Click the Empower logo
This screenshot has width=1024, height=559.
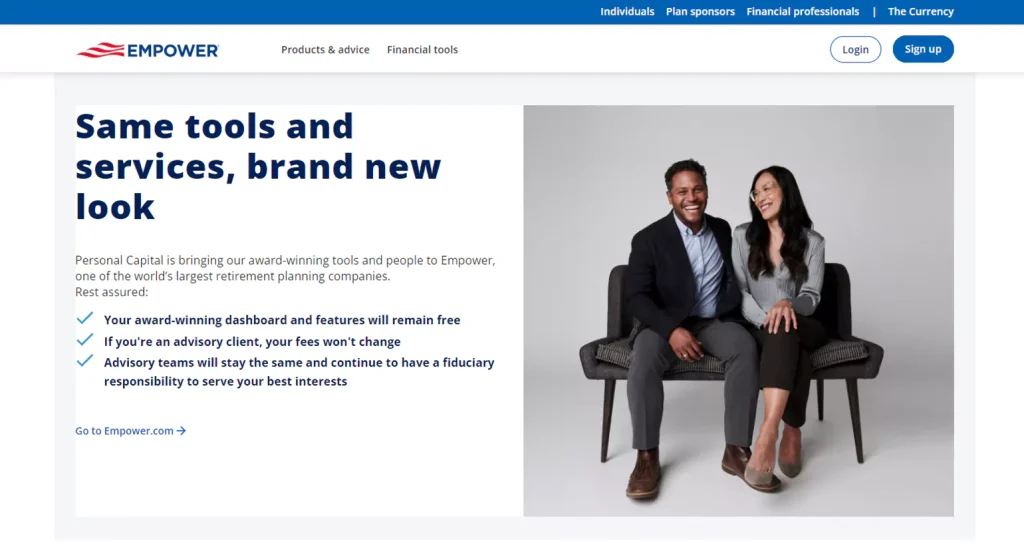147,50
